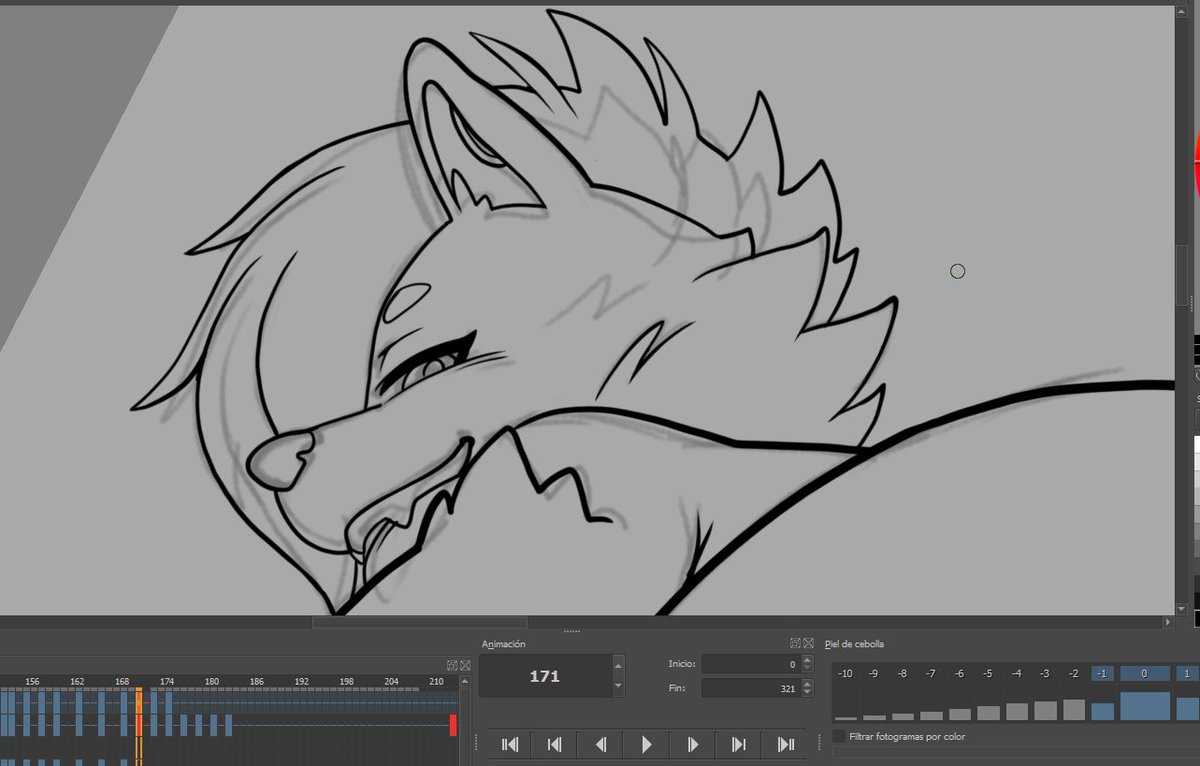This screenshot has width=1200, height=766.
Task: Select frame 210 in the timeline header
Action: (437, 681)
